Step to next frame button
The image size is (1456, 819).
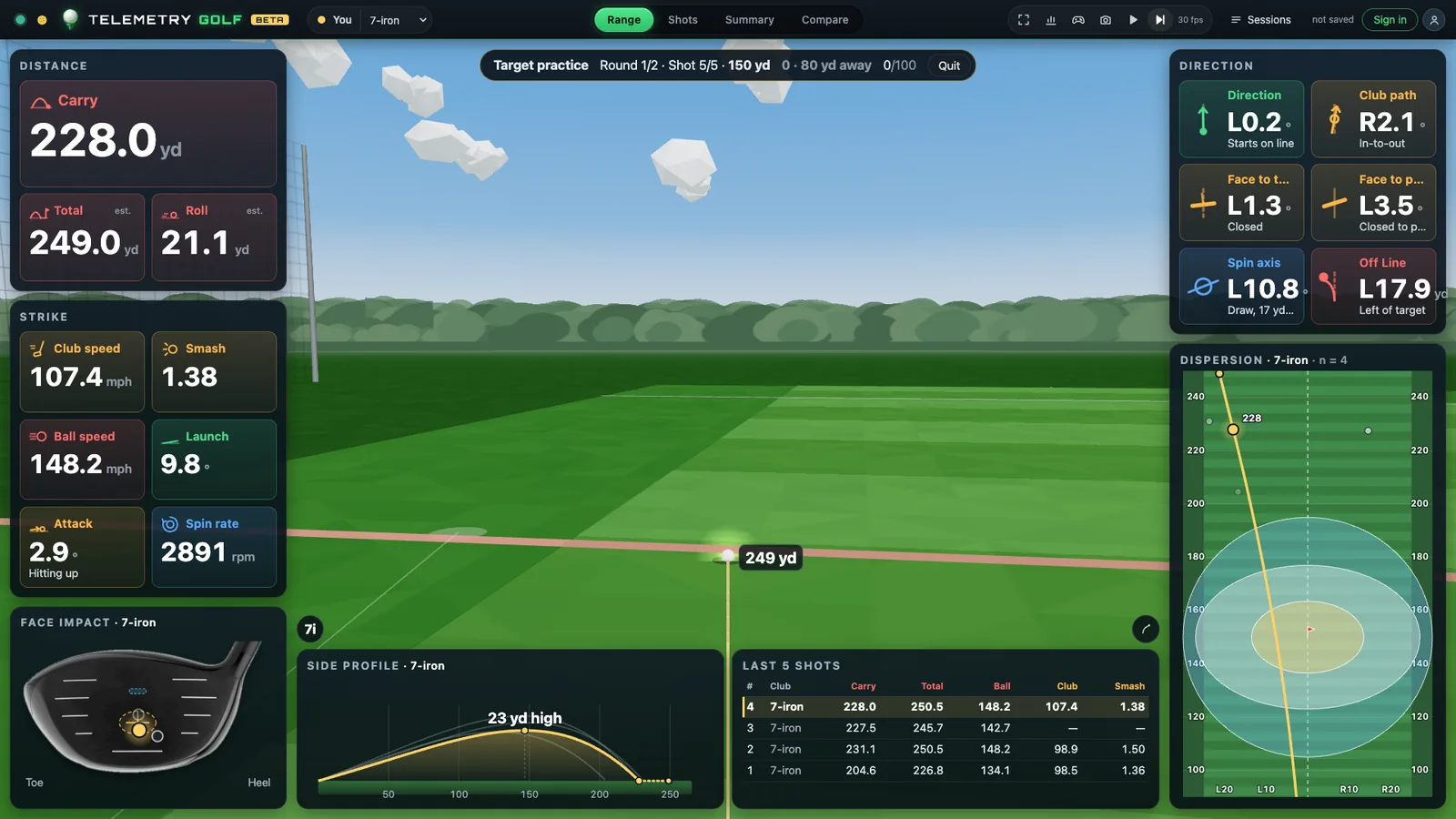(1160, 20)
